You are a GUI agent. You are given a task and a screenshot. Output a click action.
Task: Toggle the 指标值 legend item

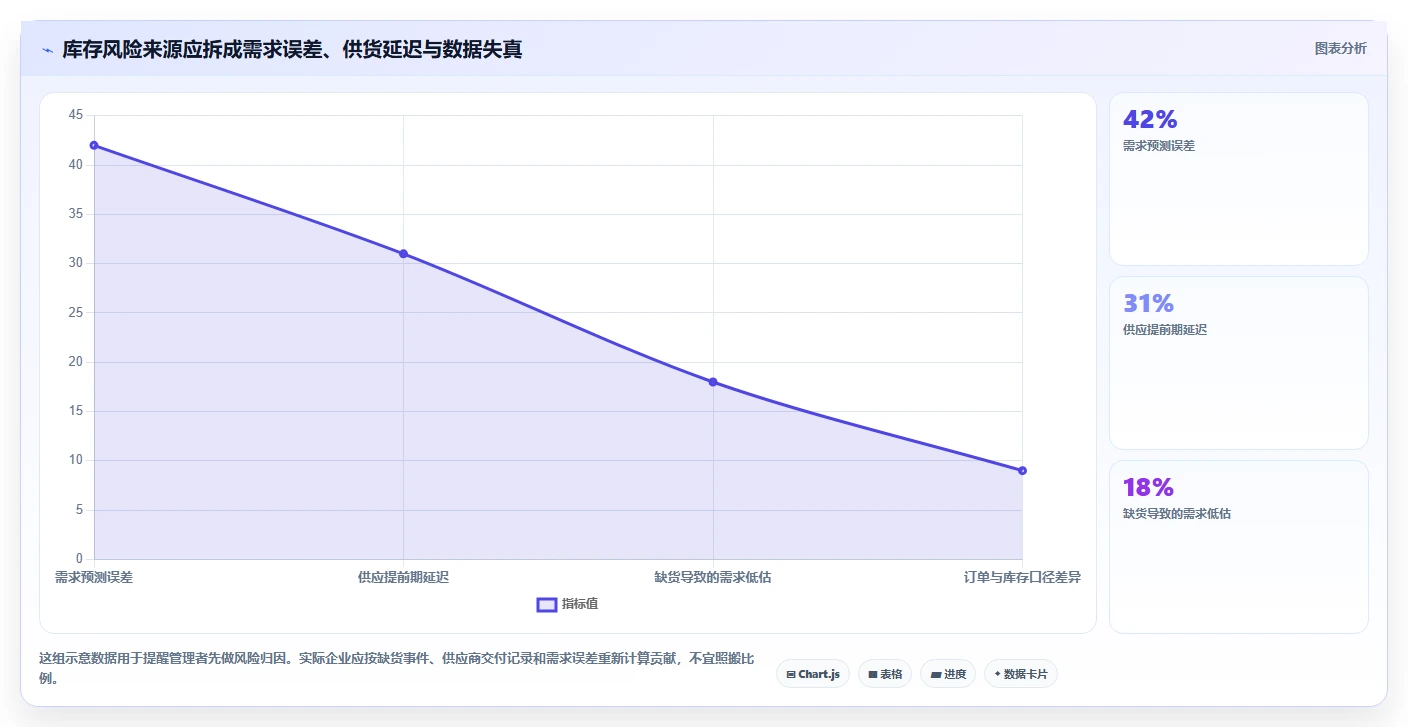pos(567,604)
